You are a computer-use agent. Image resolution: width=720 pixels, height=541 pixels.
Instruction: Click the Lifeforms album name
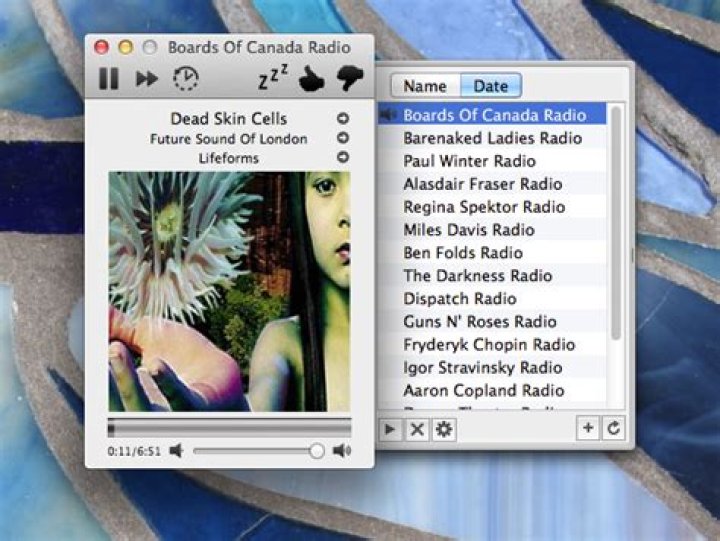point(229,158)
